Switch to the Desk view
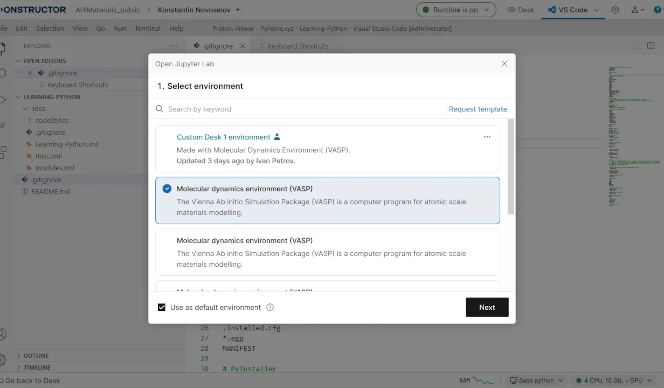Image resolution: width=664 pixels, height=388 pixels. tap(521, 9)
